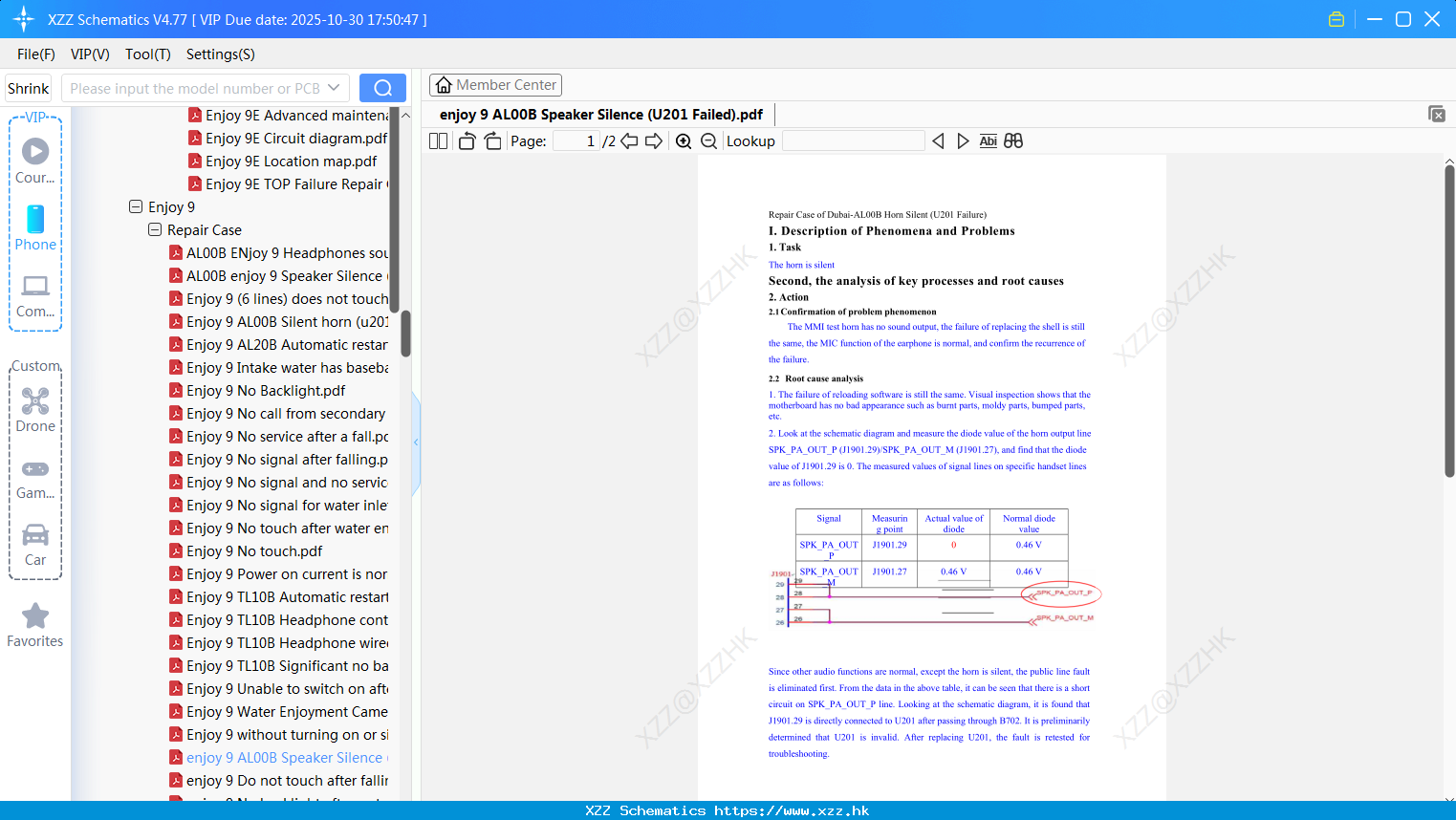Find next lookup match
The image size is (1456, 820).
click(x=963, y=141)
